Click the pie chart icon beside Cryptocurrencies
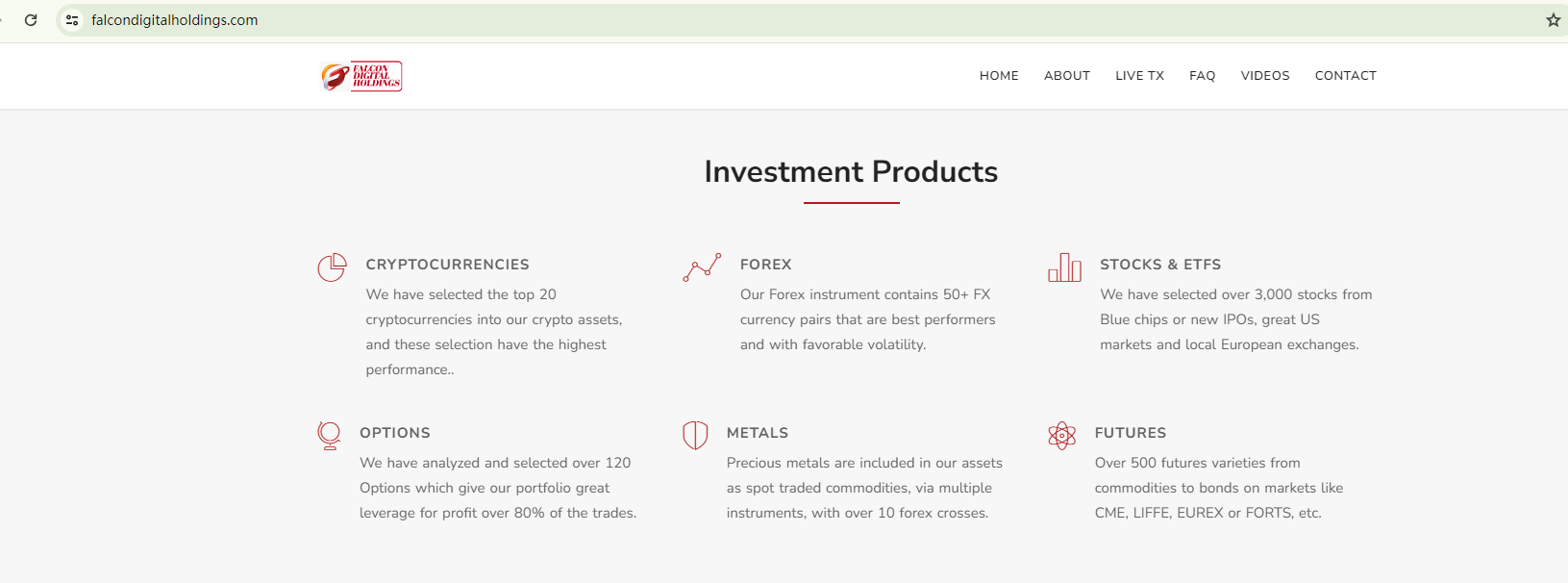Screen dimensions: 1568x583 (x=332, y=266)
